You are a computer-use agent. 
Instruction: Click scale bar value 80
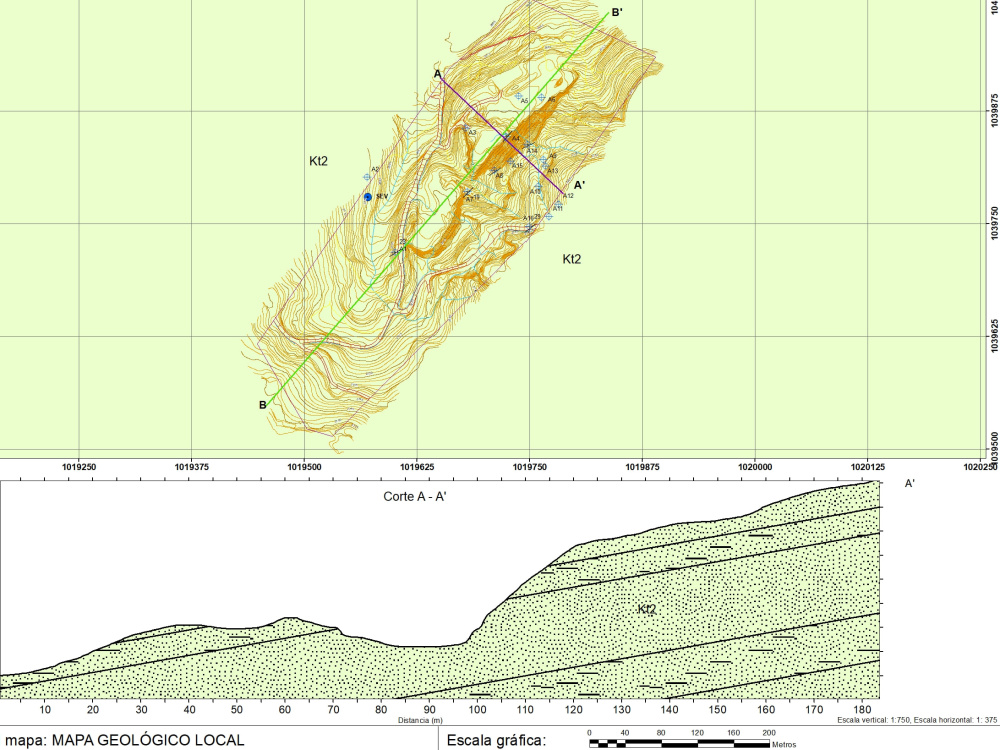(x=661, y=733)
